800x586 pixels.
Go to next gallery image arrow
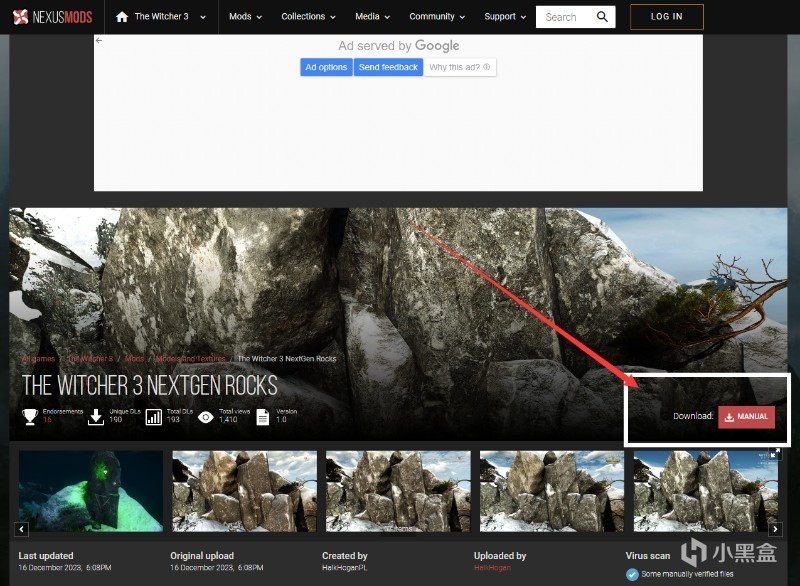point(775,529)
